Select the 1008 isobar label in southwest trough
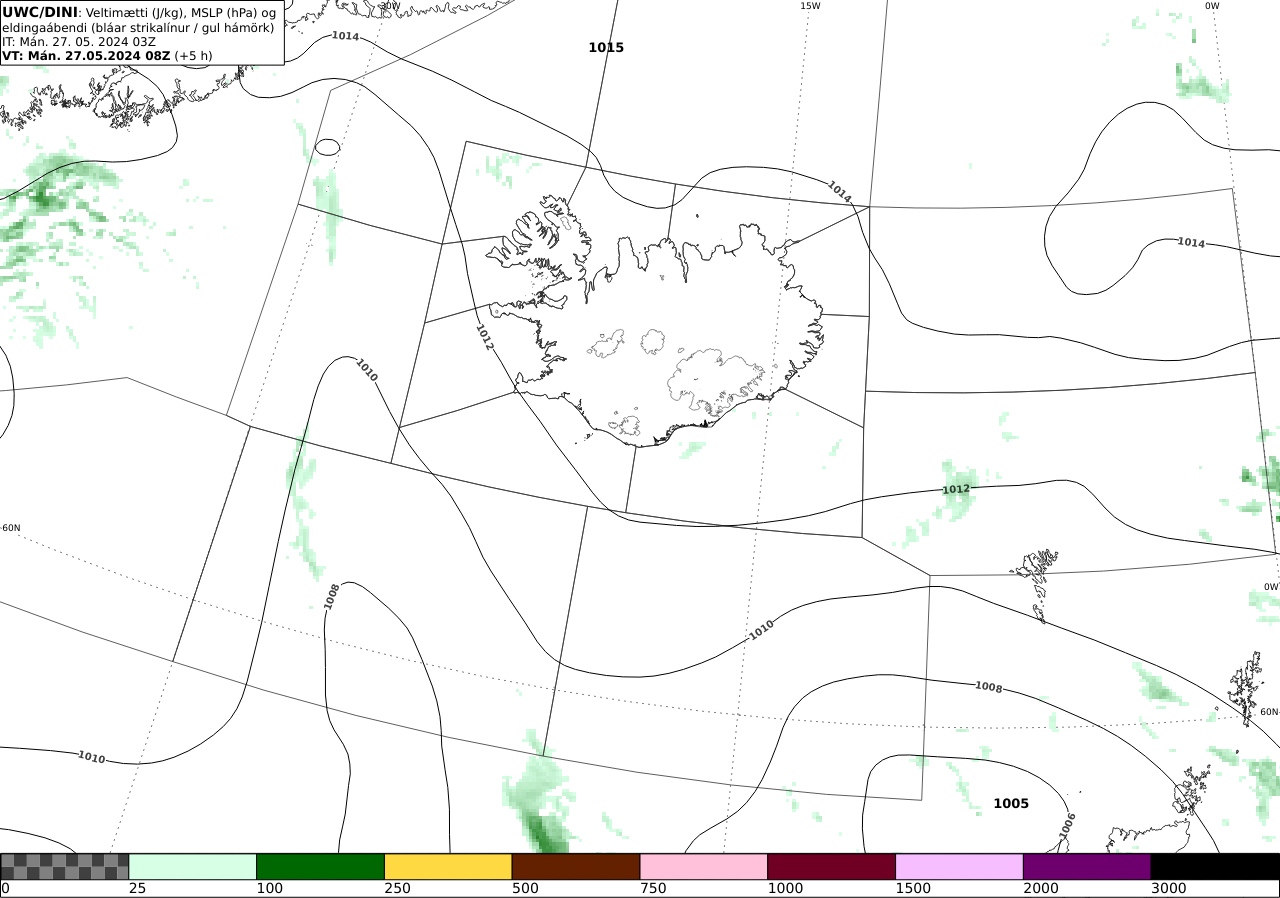Image resolution: width=1280 pixels, height=898 pixels. pyautogui.click(x=332, y=596)
